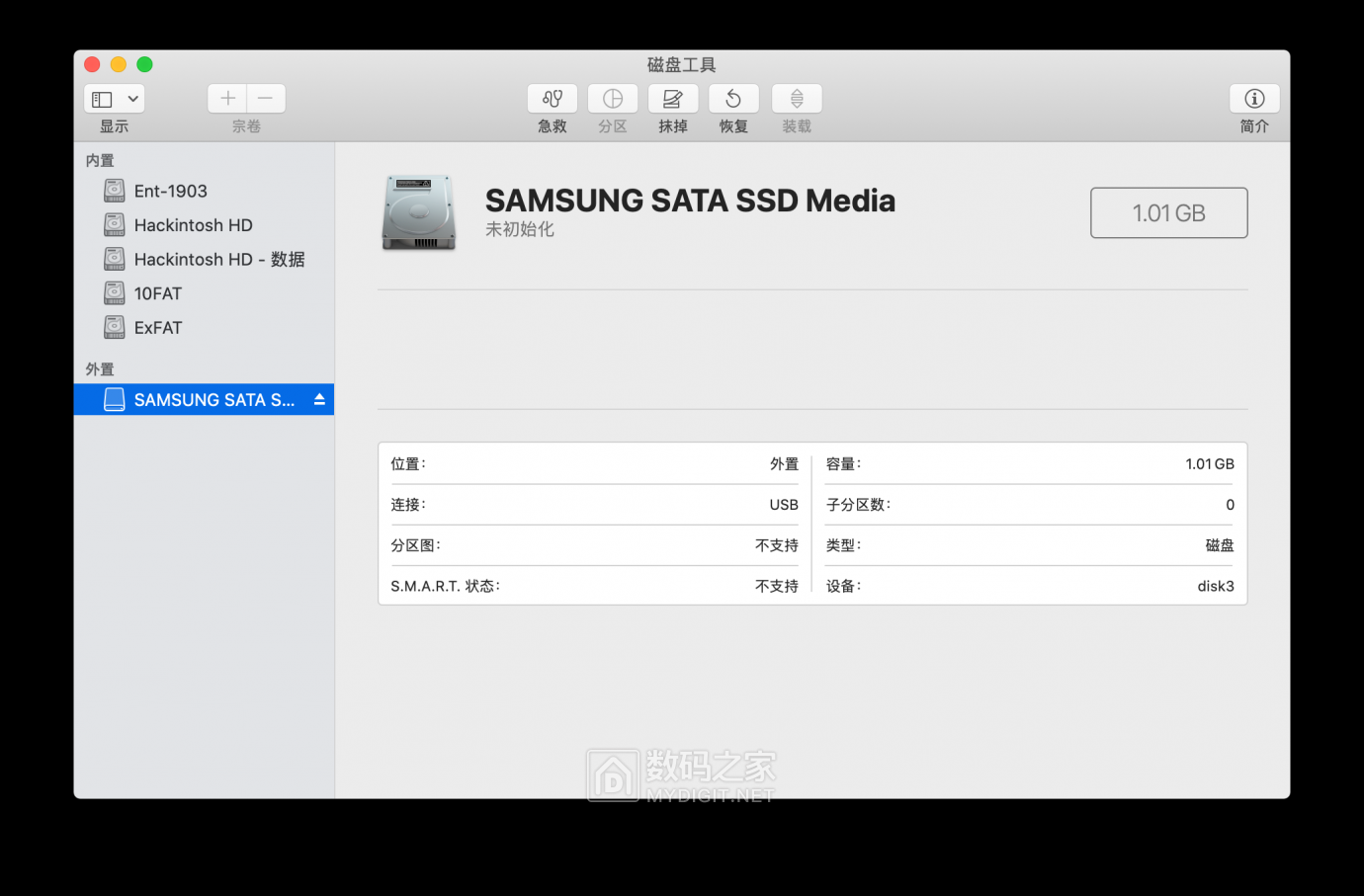This screenshot has width=1364, height=896.
Task: Eject the SAMSUNG SATA external disk
Action: pyautogui.click(x=319, y=399)
